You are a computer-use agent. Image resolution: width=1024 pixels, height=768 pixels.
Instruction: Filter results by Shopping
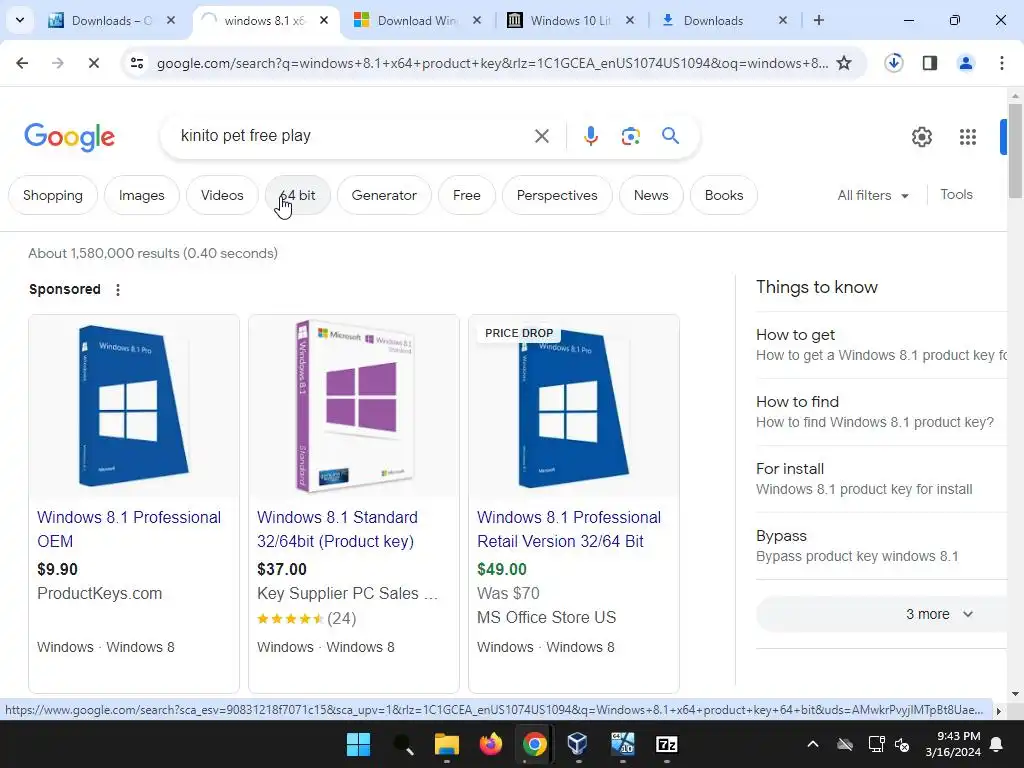point(53,195)
